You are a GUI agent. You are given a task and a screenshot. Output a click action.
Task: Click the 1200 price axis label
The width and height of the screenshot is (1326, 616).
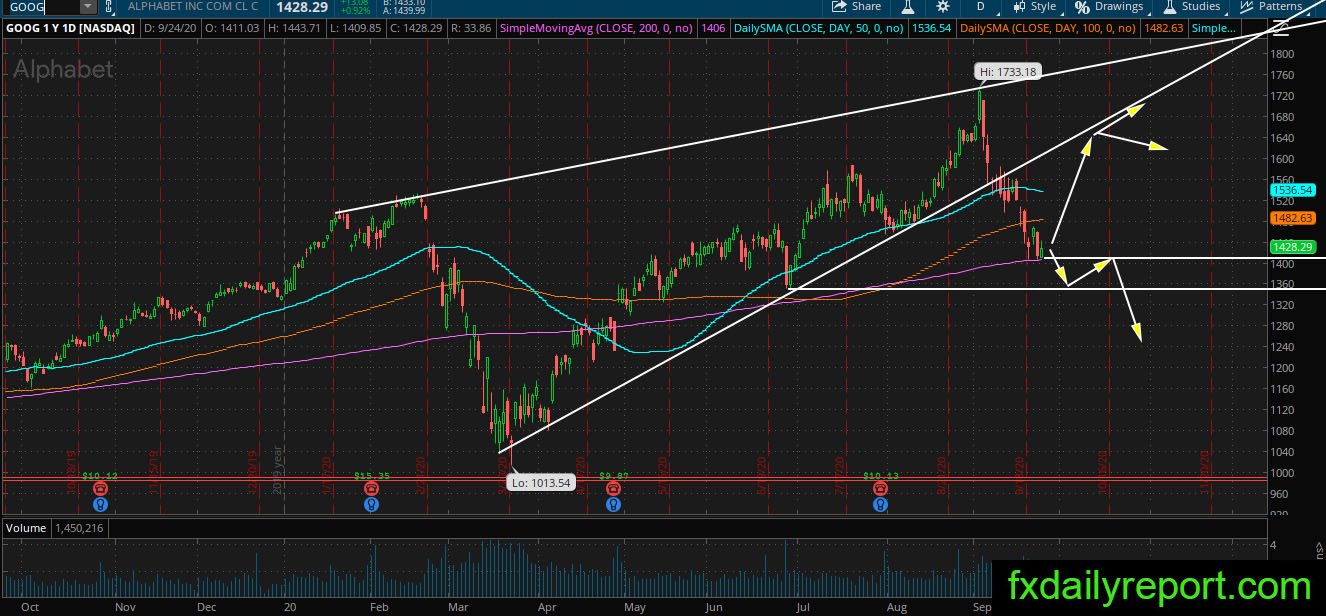[x=1282, y=368]
